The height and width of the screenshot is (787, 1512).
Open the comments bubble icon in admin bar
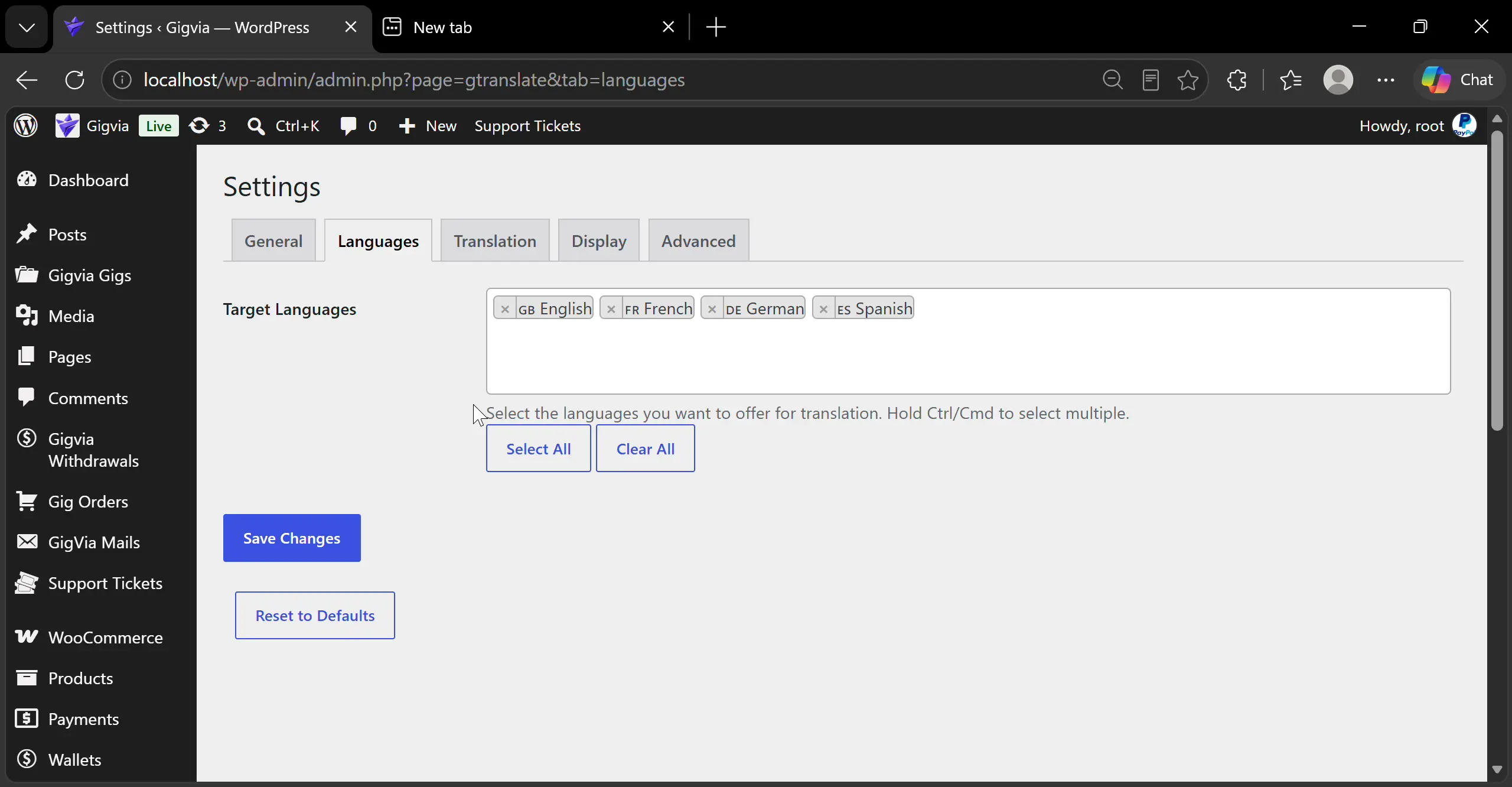[x=348, y=126]
